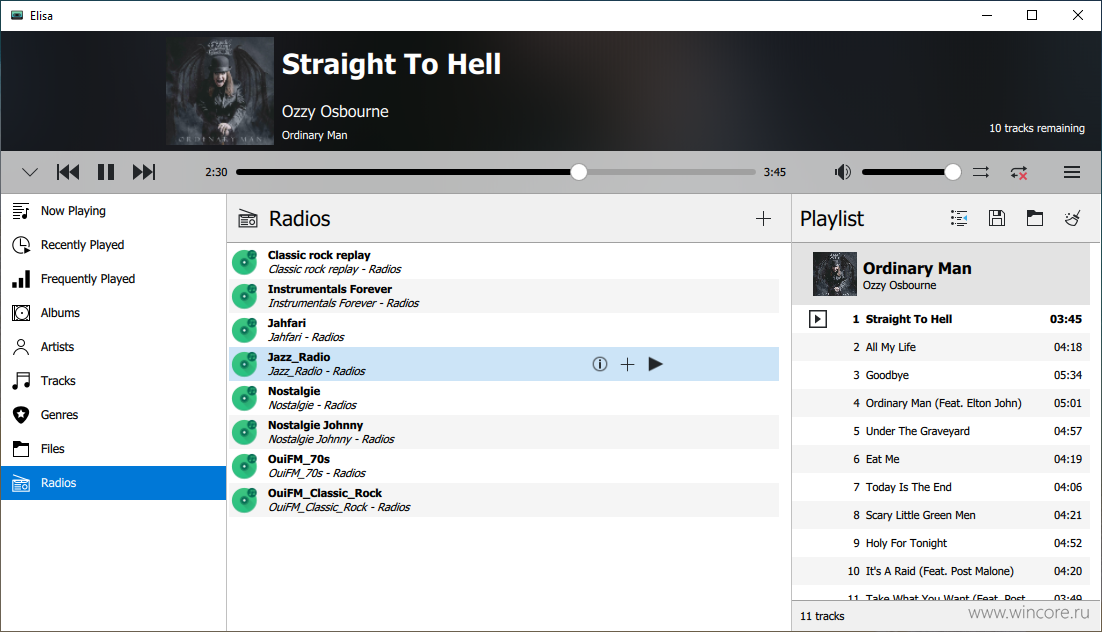Collapse the header with the chevron
1102x632 pixels.
pos(30,172)
